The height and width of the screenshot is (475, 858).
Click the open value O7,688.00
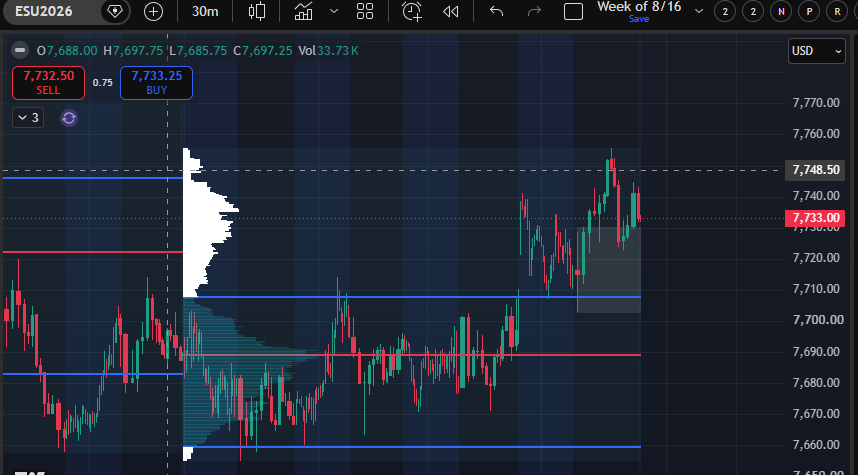(x=67, y=51)
